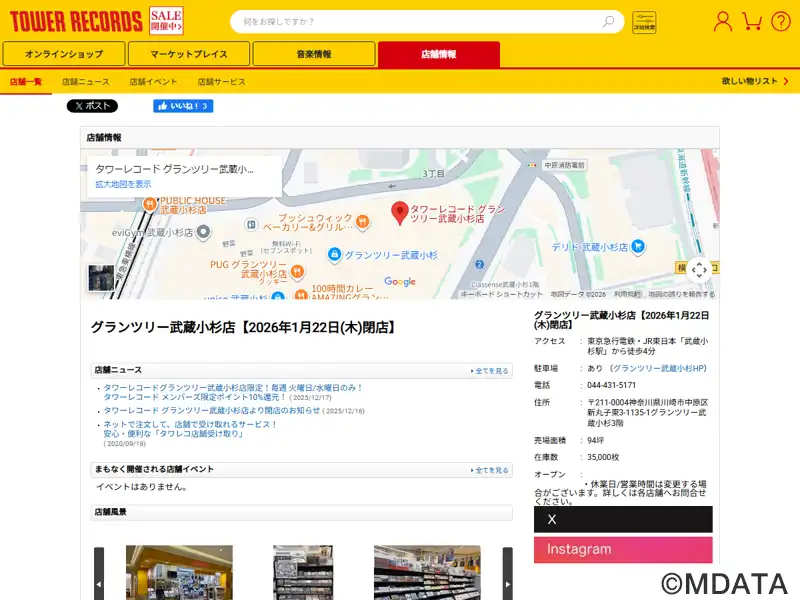Click the red Tower Records map pin
This screenshot has height=600, width=800.
coord(399,212)
